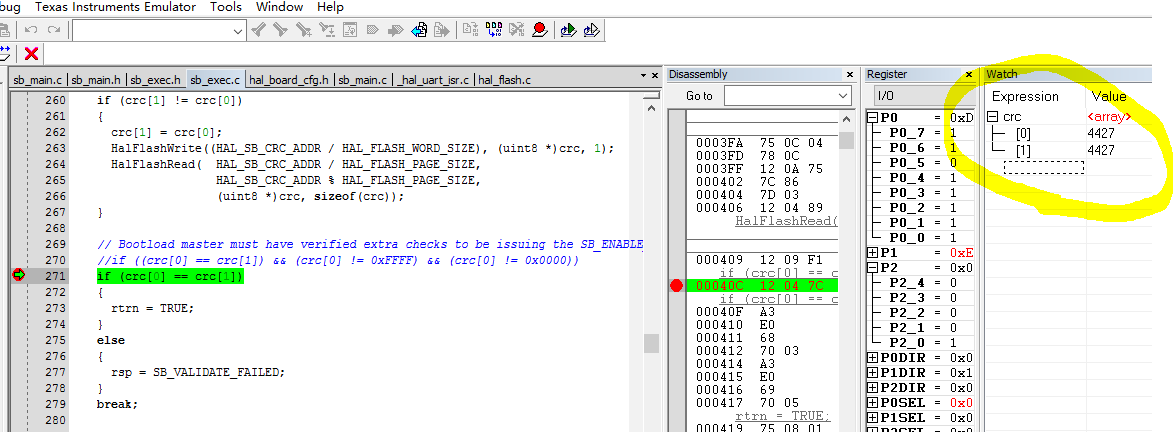Click the Disassembly vertical scrollbar thumb
The height and width of the screenshot is (432, 1173).
(846, 141)
